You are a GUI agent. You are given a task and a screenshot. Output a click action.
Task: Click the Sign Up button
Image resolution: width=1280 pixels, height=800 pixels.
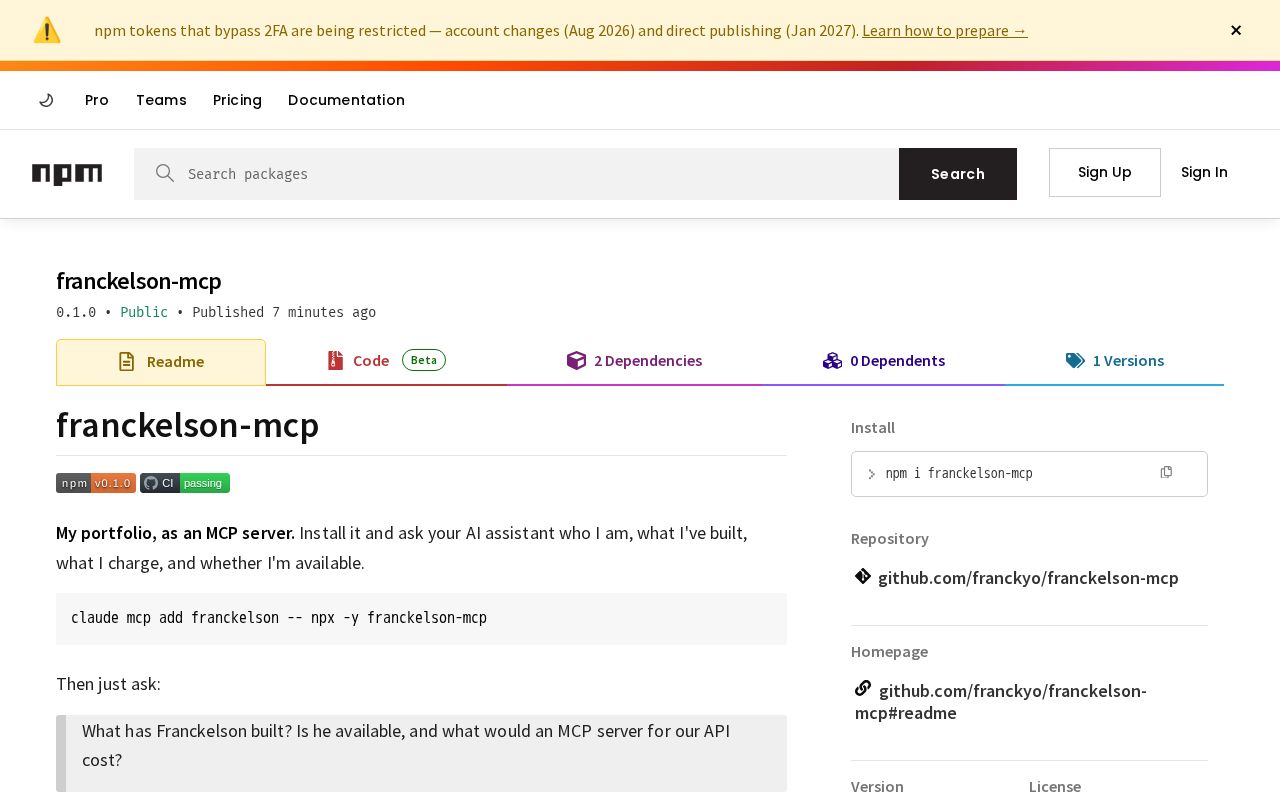click(x=1105, y=172)
